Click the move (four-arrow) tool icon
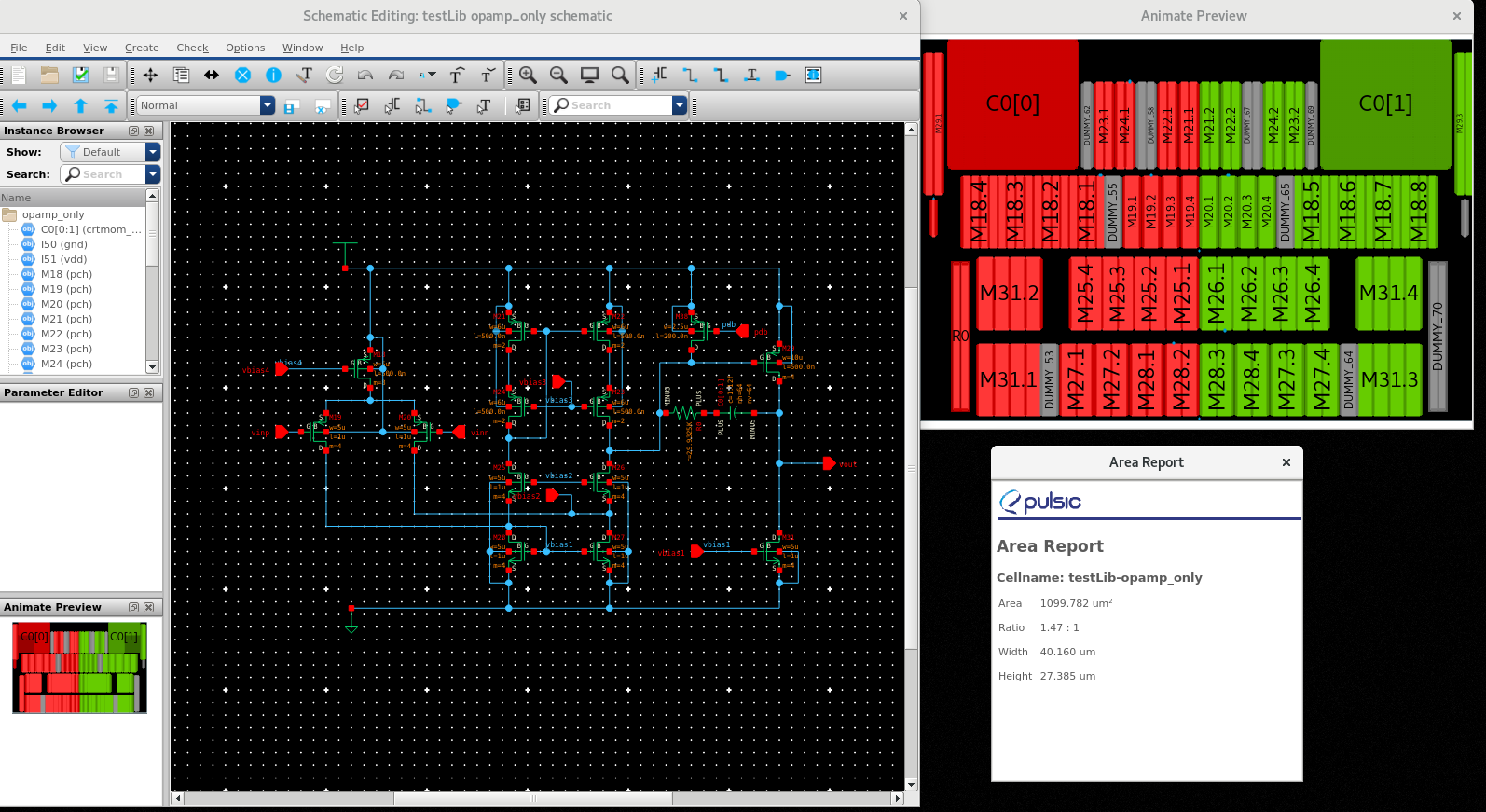Viewport: 1486px width, 812px height. [150, 76]
